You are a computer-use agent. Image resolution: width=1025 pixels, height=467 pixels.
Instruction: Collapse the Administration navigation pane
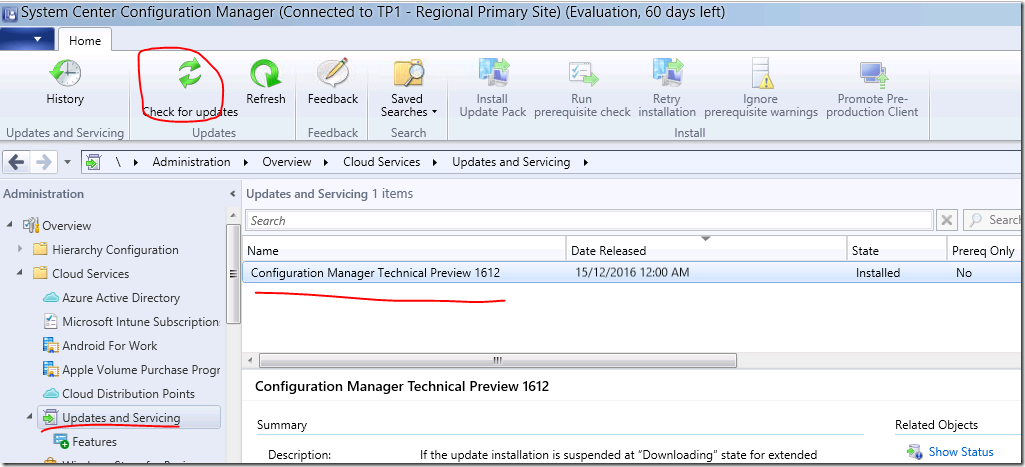(232, 194)
